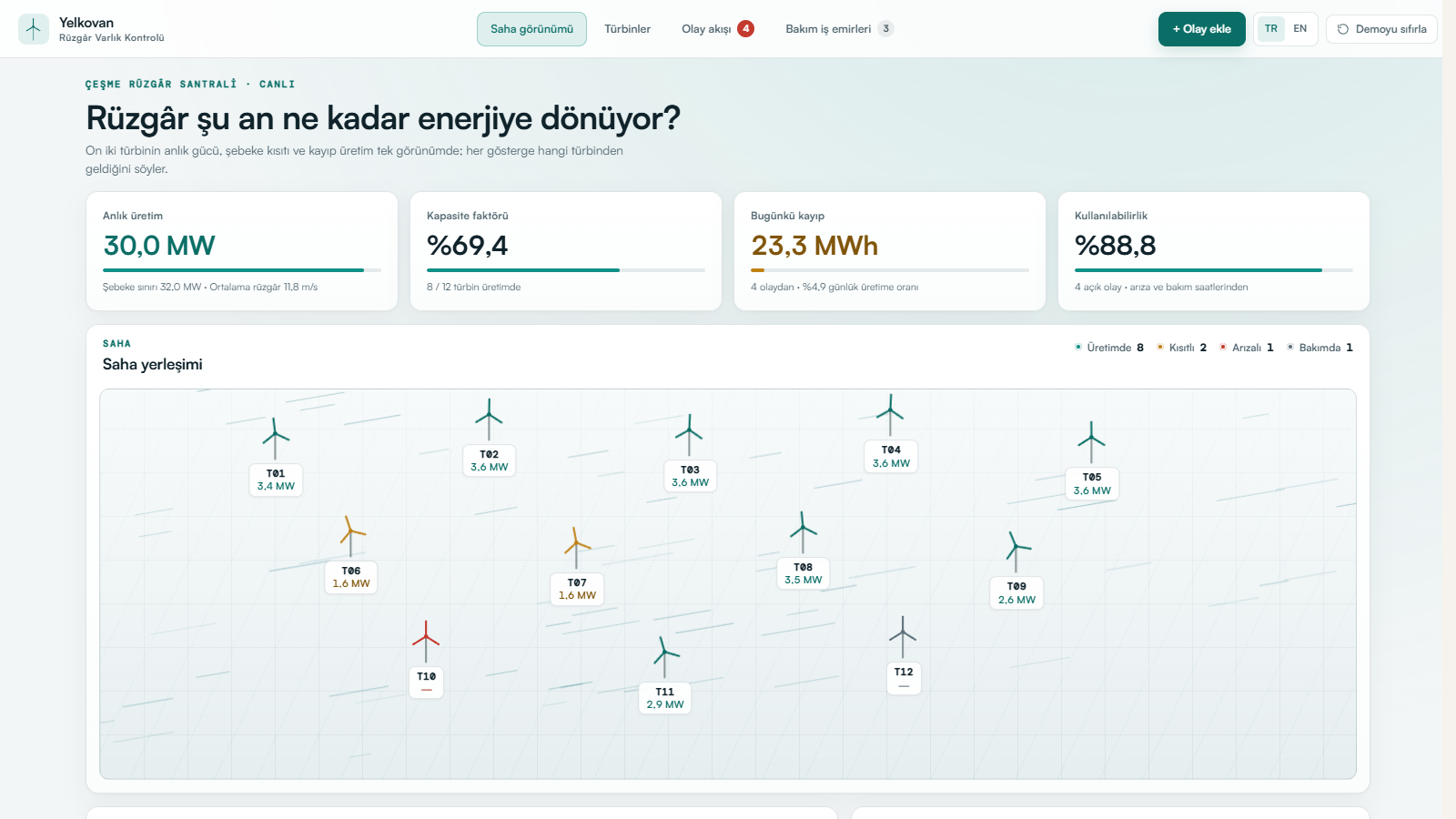Select the T03 turbine icon on the map

click(x=689, y=436)
